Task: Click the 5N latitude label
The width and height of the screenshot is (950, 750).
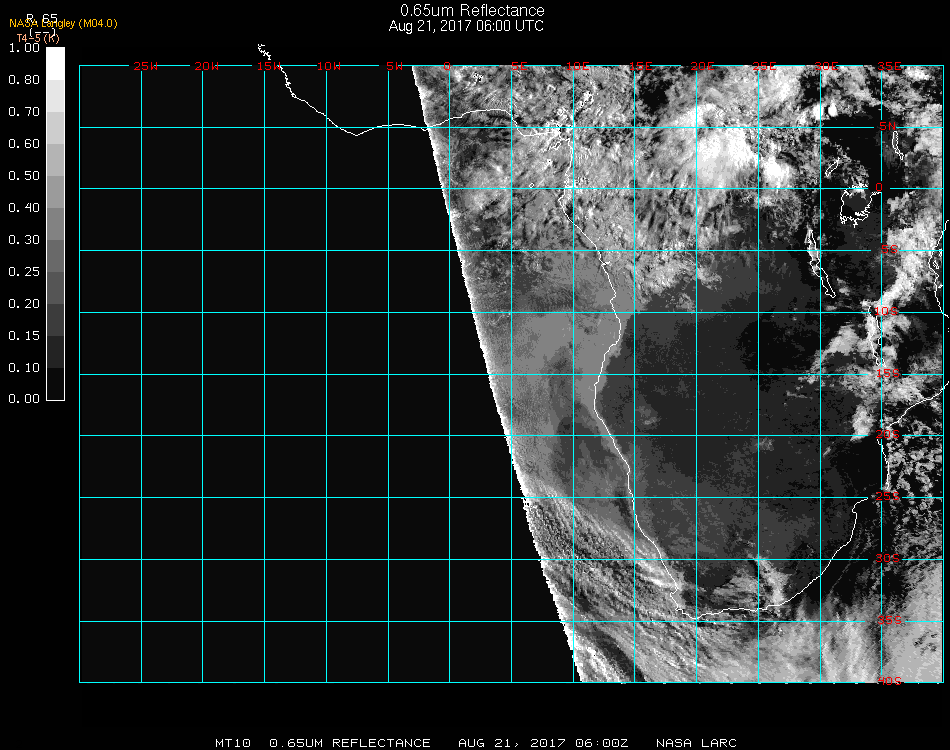Action: pyautogui.click(x=888, y=126)
